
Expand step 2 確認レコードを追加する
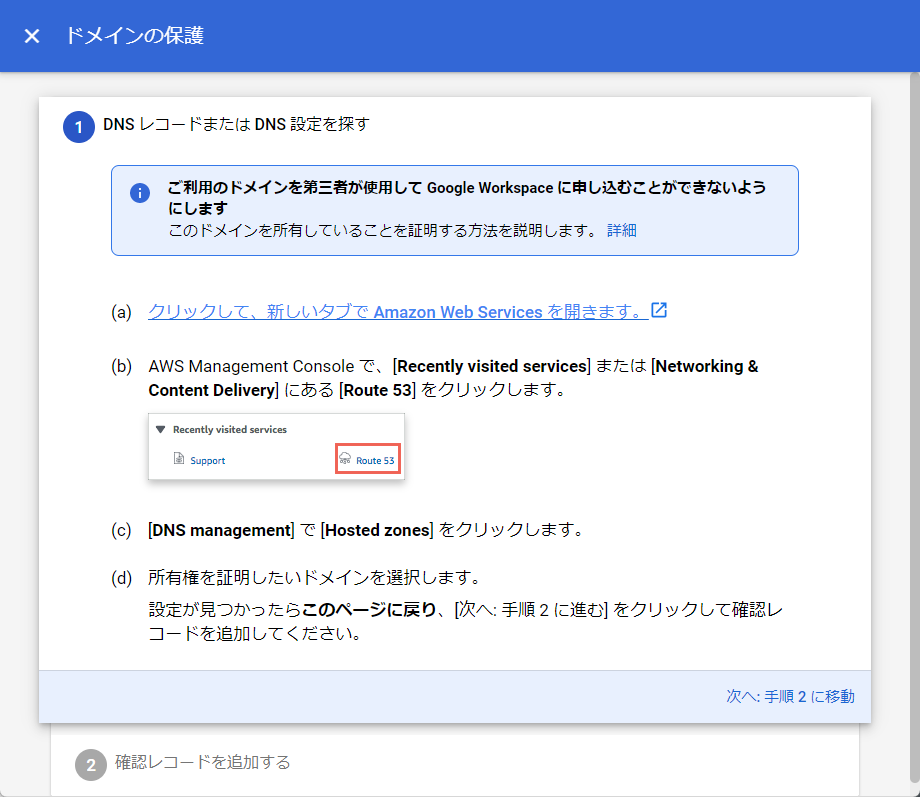click(x=202, y=762)
